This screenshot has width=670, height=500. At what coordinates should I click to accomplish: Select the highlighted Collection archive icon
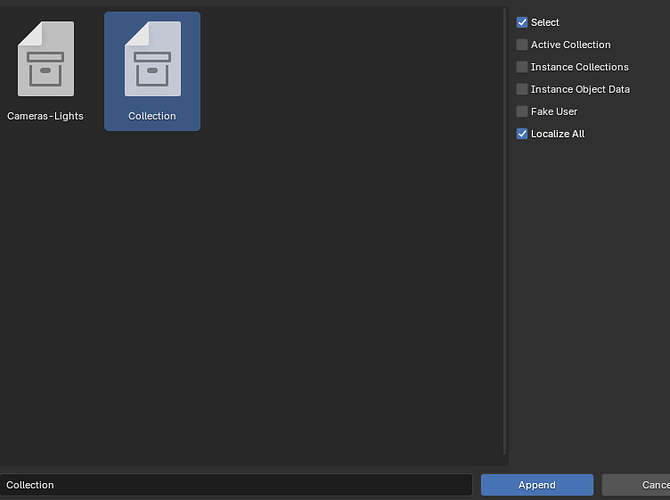(153, 59)
